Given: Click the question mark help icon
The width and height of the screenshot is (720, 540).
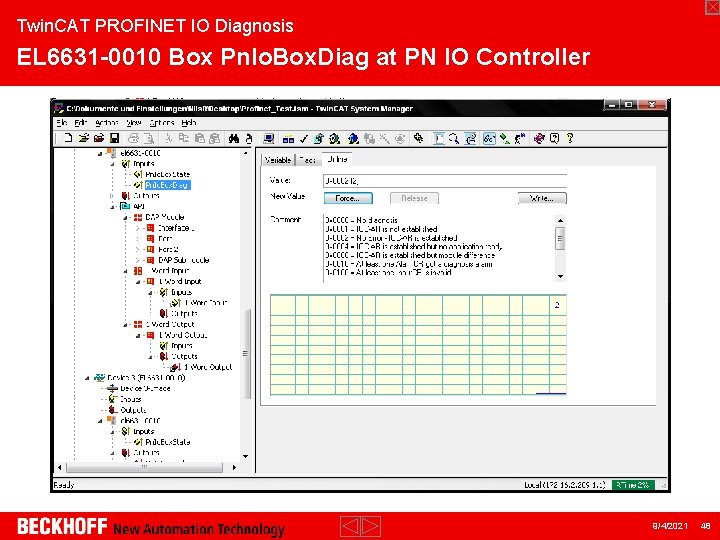Looking at the screenshot, I should click(570, 138).
